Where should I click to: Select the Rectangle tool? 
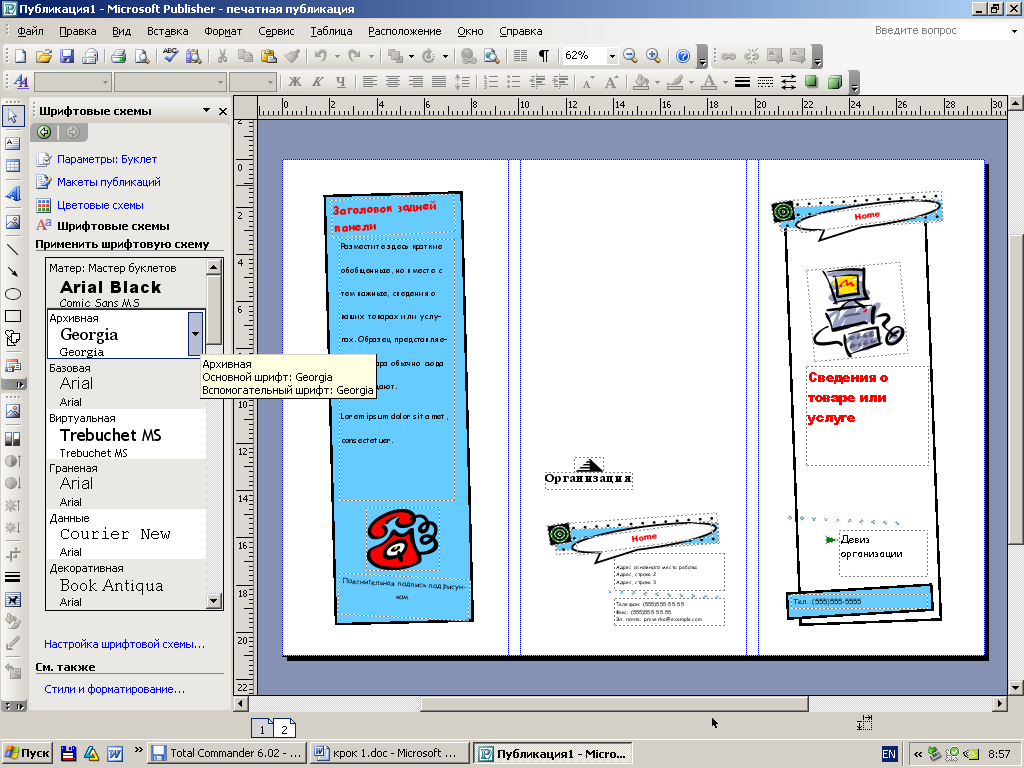point(12,316)
